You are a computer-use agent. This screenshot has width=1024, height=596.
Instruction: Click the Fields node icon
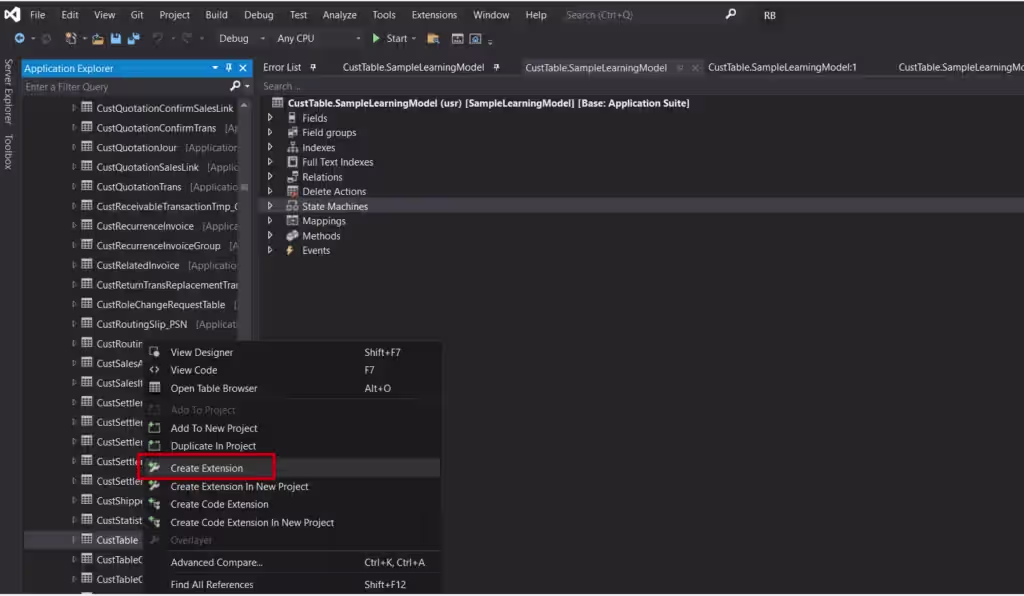click(x=292, y=118)
